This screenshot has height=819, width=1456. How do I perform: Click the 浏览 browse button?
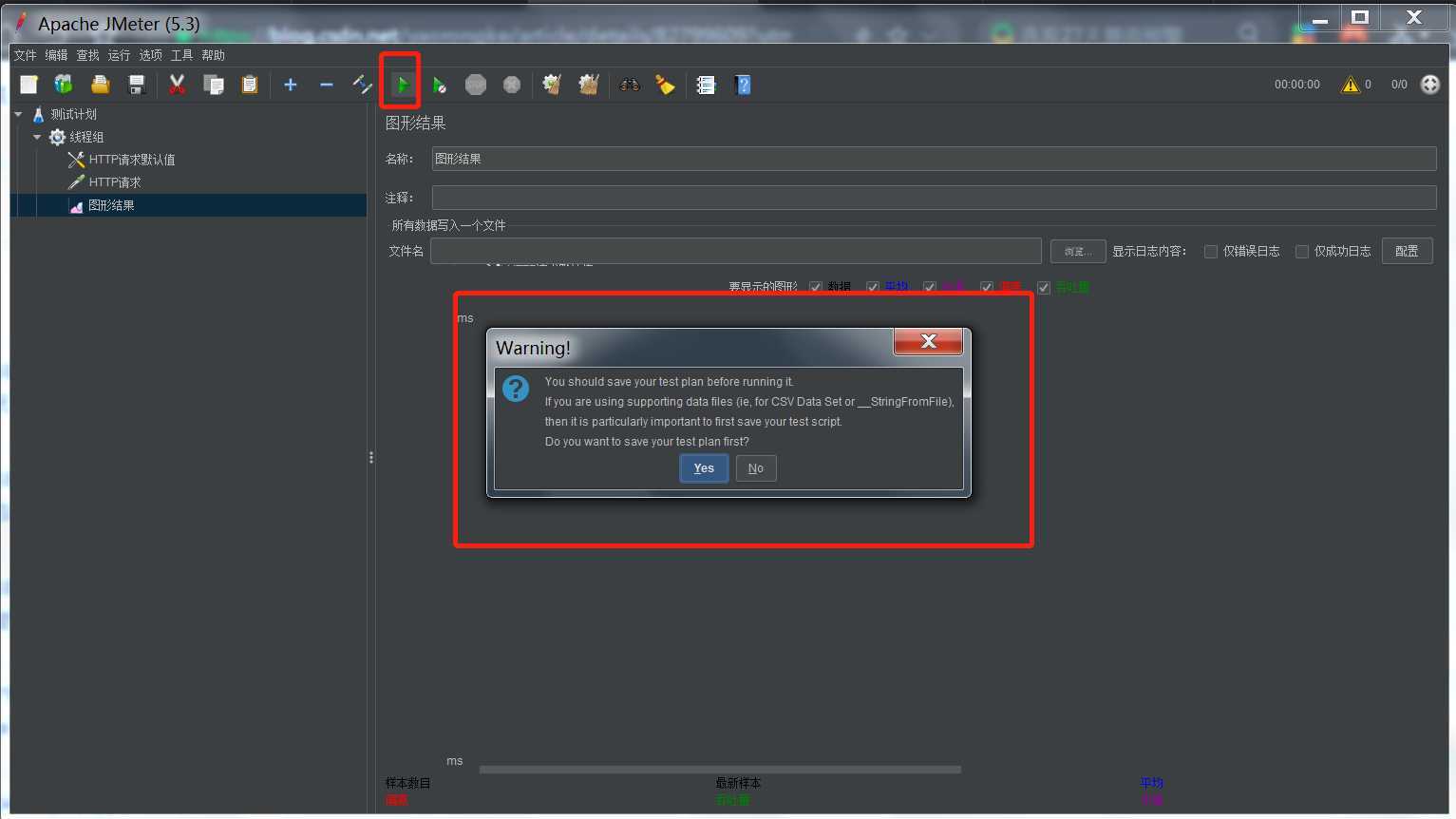click(x=1078, y=252)
